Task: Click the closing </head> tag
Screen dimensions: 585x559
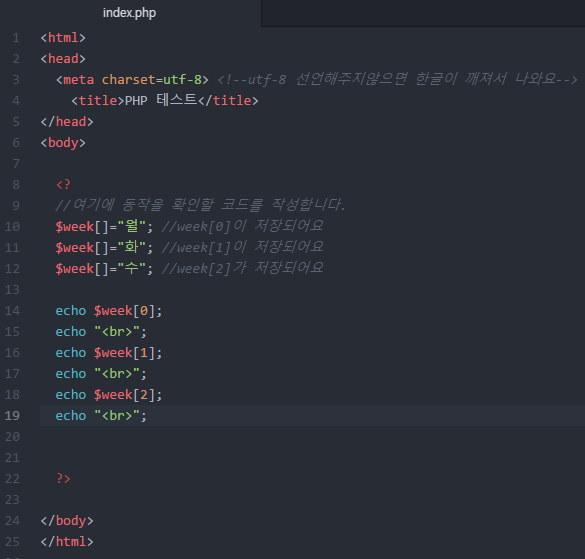Action: point(67,122)
